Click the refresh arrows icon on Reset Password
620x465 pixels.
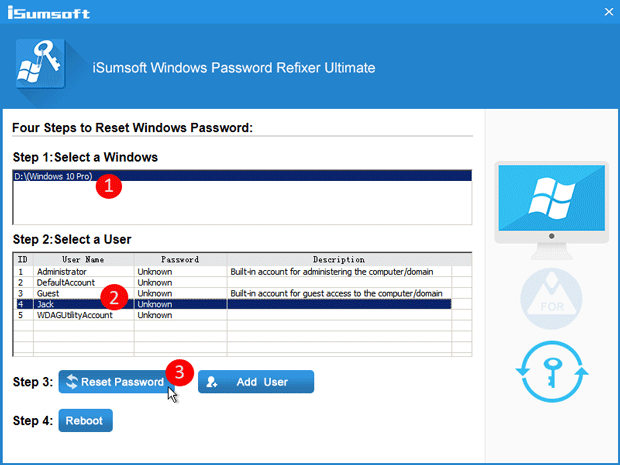pos(72,382)
